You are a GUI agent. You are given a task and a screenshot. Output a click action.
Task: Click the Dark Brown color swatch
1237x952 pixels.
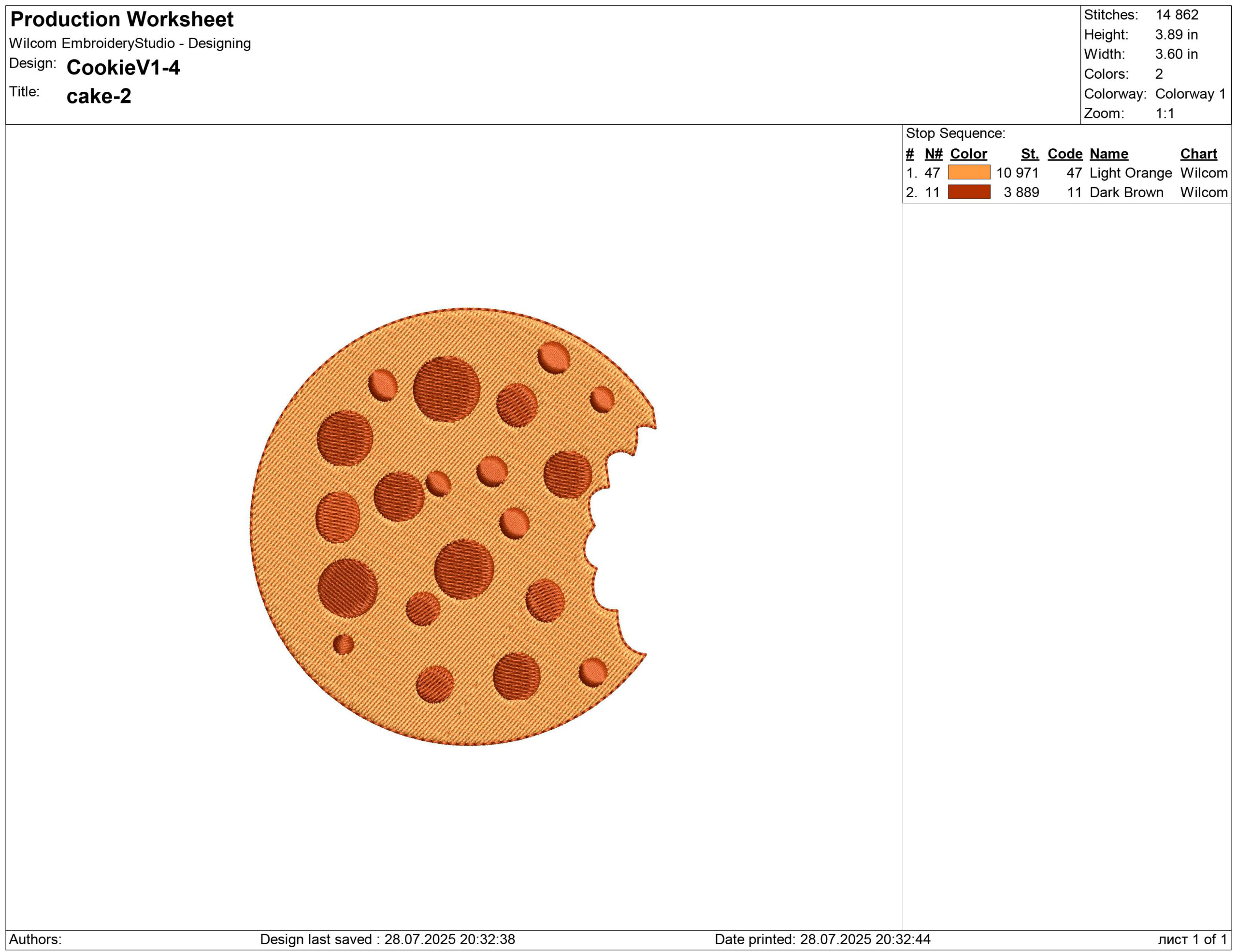[968, 192]
